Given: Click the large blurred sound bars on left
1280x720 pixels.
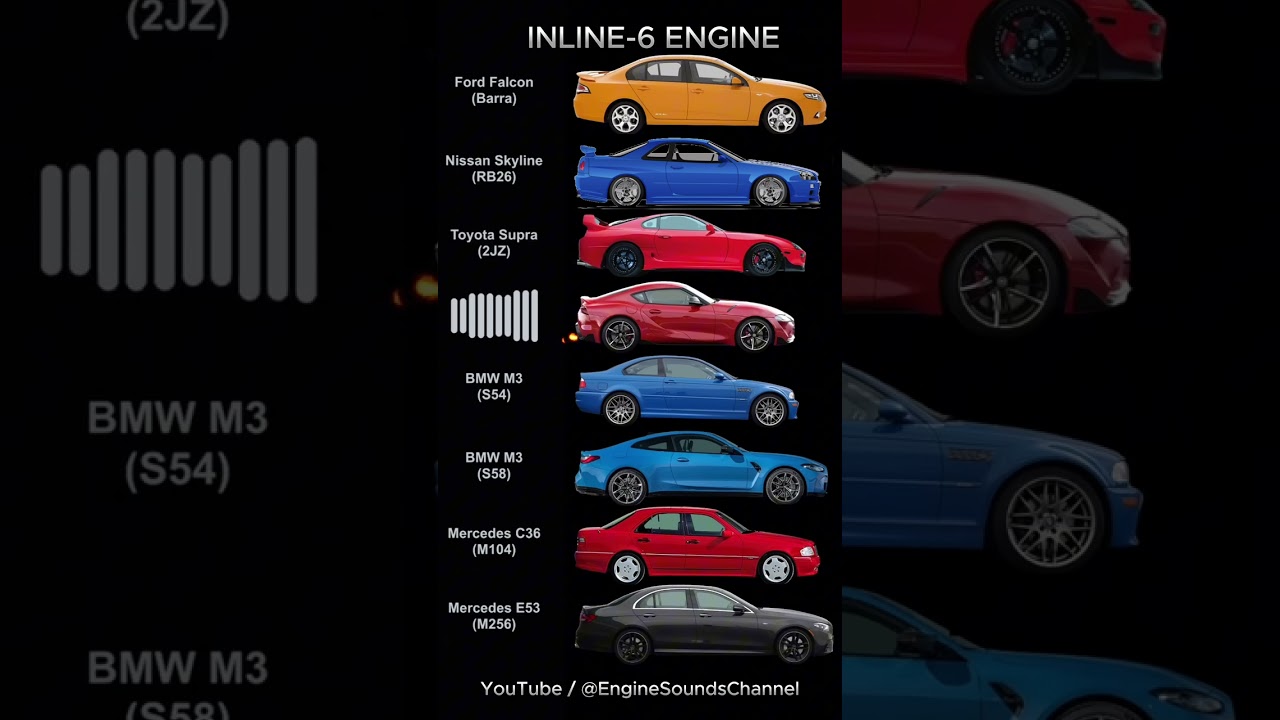Looking at the screenshot, I should (x=179, y=220).
